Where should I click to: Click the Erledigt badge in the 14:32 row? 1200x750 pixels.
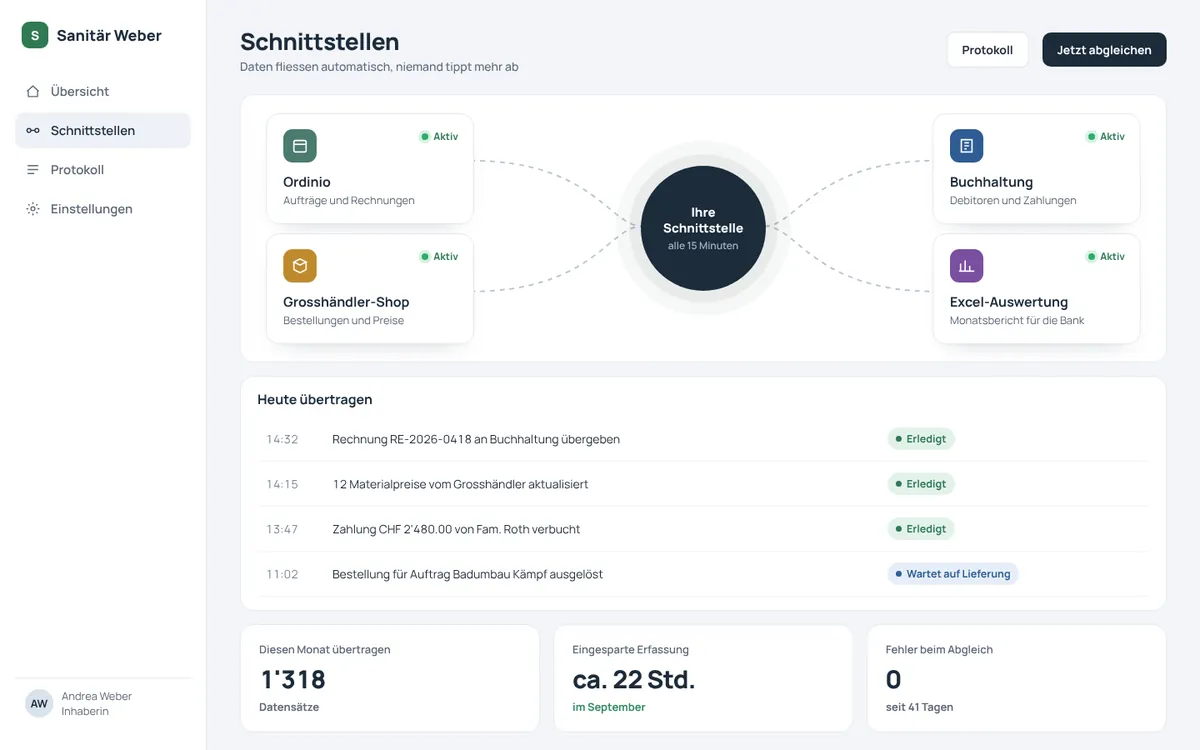tap(921, 439)
